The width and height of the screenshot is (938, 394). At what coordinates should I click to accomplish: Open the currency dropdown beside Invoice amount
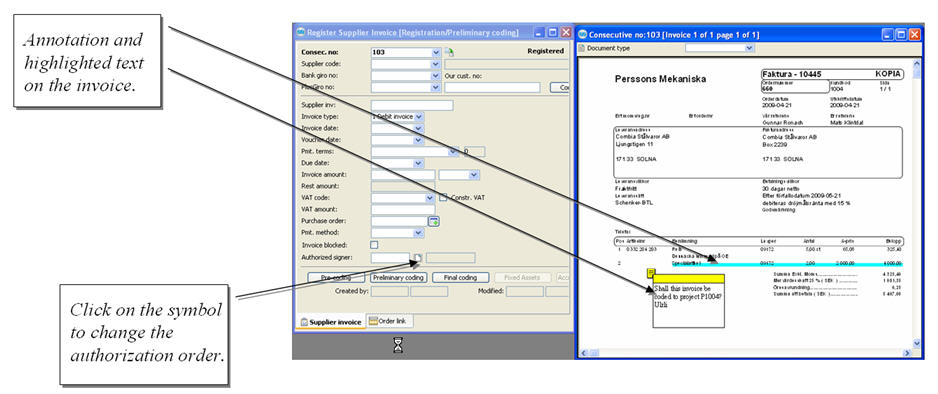point(474,175)
